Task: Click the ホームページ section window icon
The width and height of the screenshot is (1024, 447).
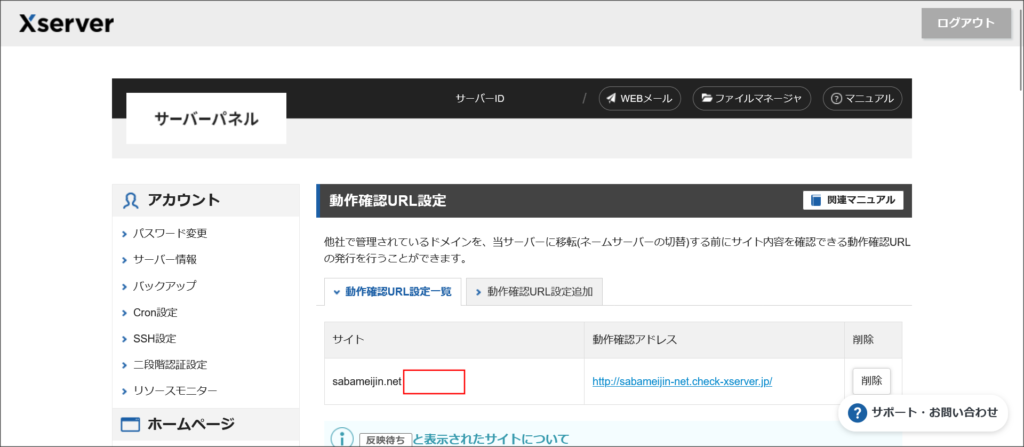Action: click(130, 424)
